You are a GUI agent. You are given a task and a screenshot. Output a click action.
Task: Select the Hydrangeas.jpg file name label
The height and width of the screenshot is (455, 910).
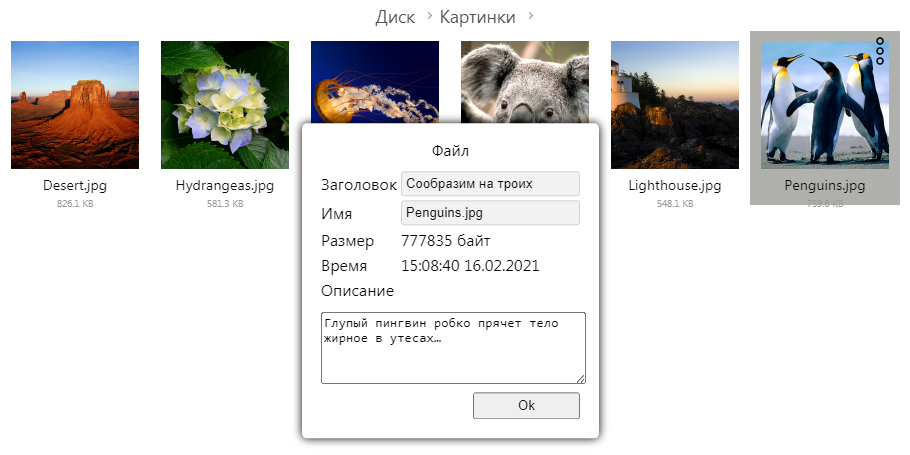point(225,186)
